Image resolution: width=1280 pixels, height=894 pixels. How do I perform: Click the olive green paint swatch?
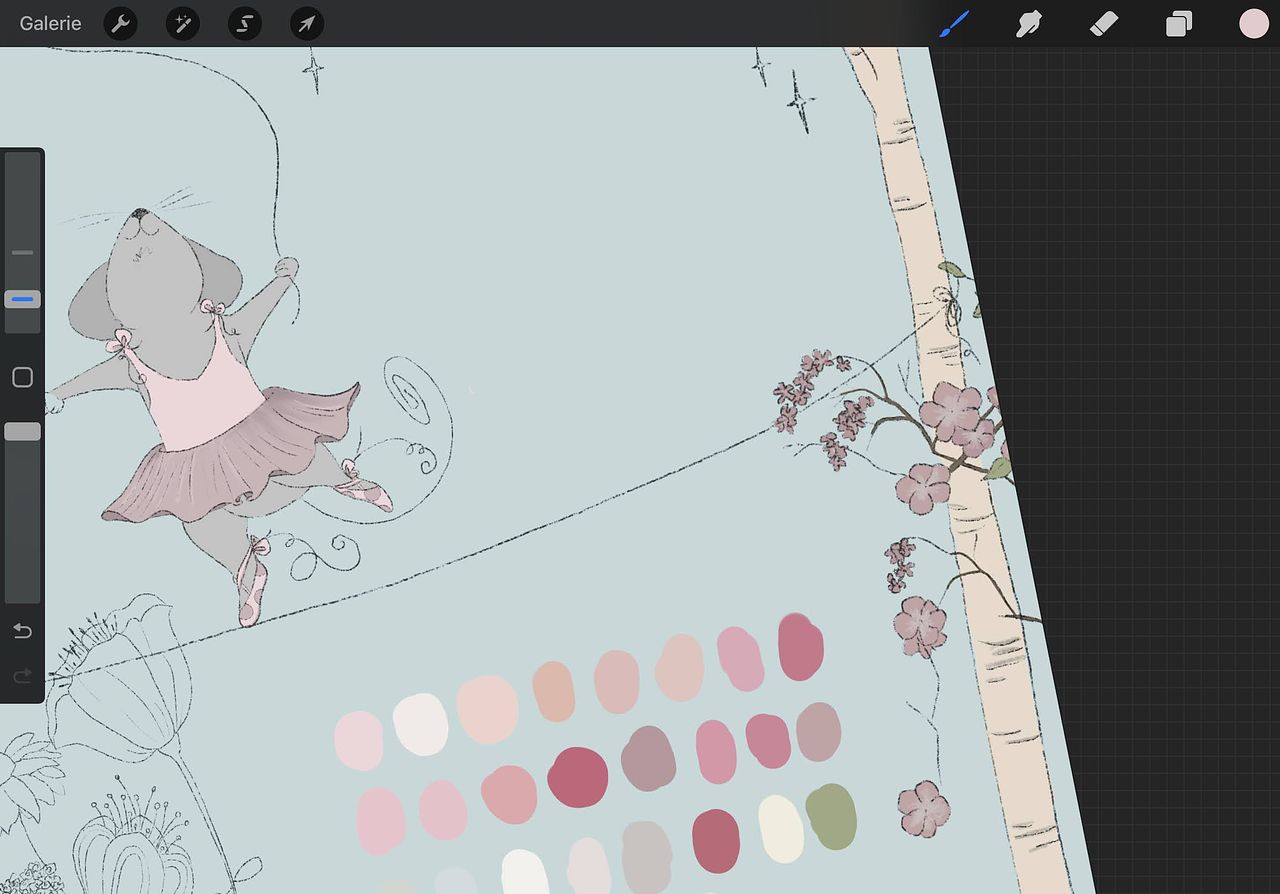pos(831,816)
